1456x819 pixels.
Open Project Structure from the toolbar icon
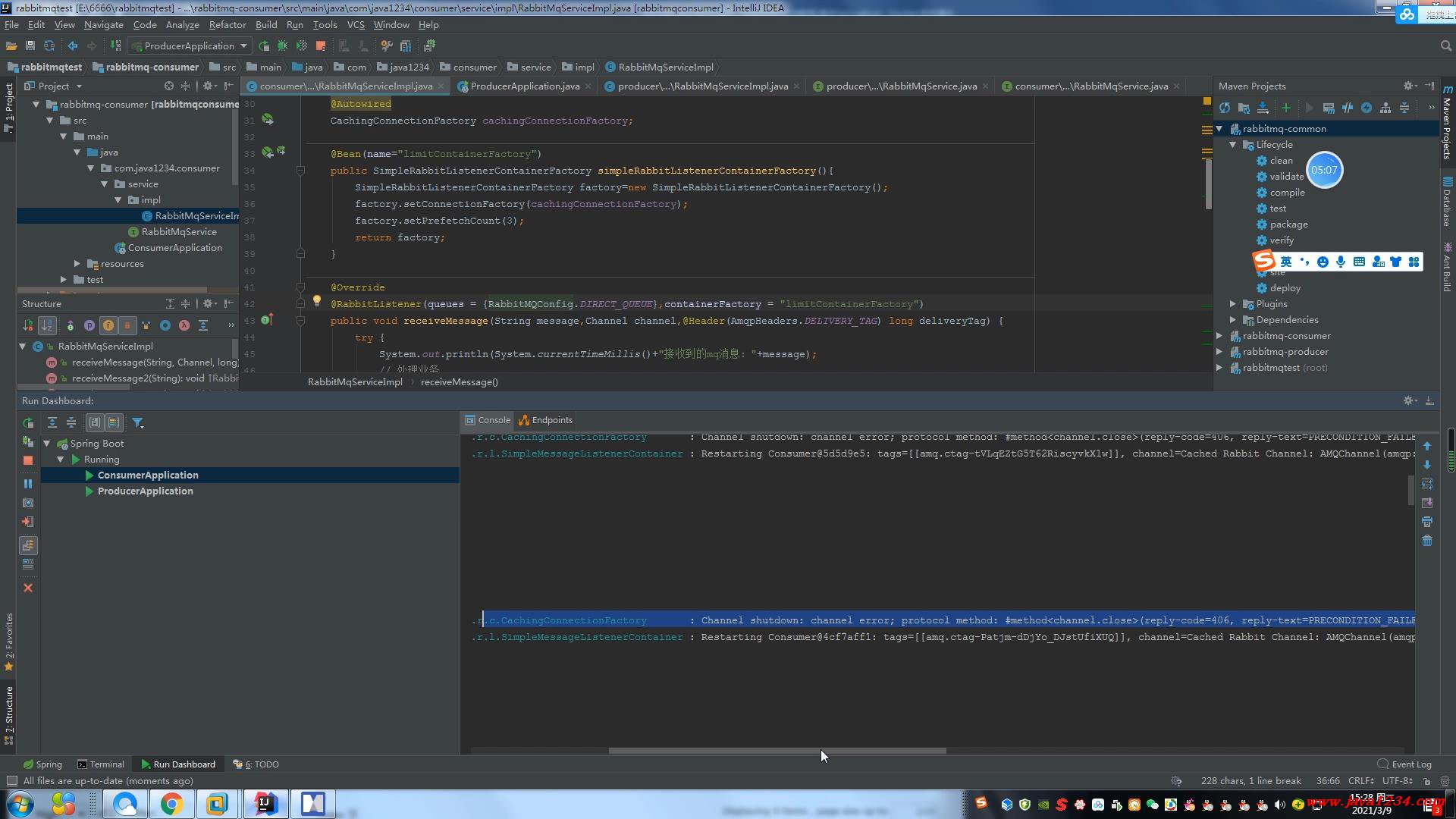[406, 46]
